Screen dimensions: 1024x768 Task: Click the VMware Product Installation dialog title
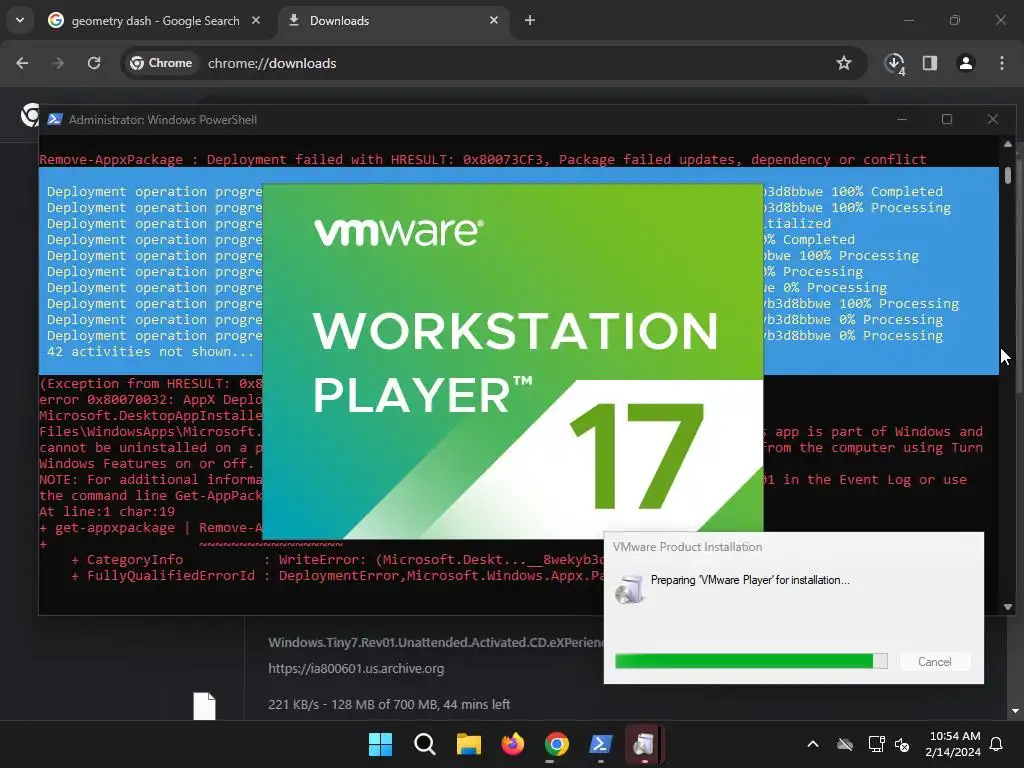click(687, 547)
